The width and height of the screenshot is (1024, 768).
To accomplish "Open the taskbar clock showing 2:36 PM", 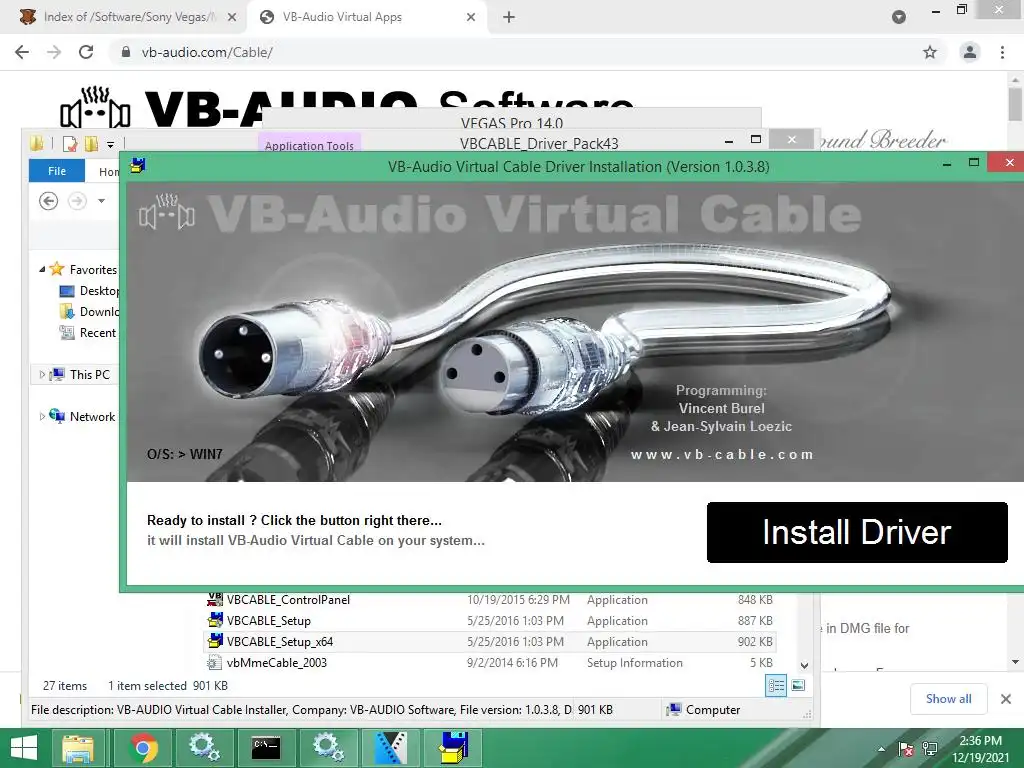I will [x=980, y=748].
